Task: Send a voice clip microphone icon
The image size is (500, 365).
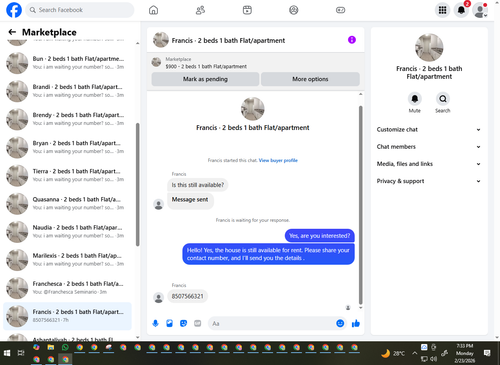Action: click(x=155, y=323)
